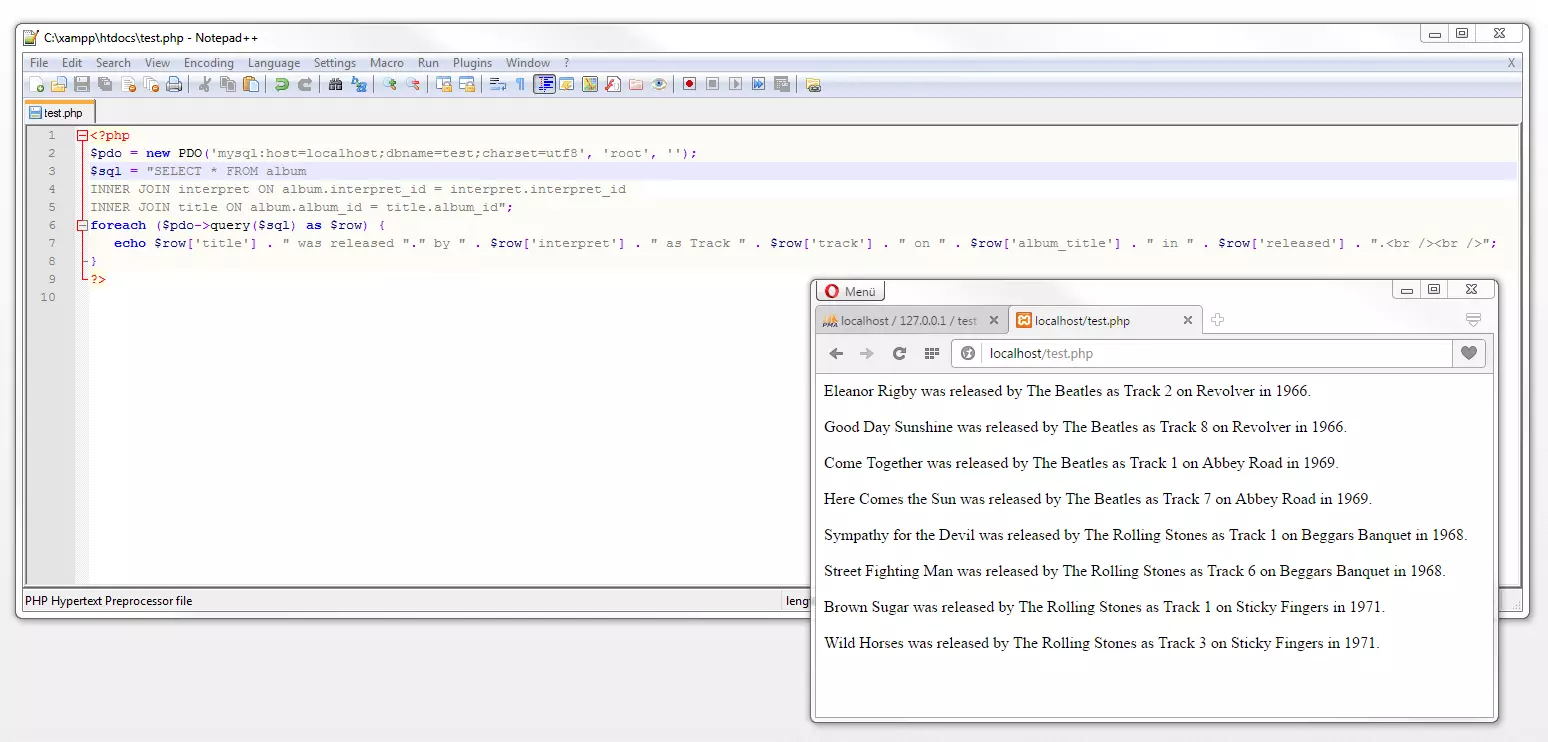Toggle synchronized vertical scrolling icon
The image size is (1548, 742).
click(443, 85)
